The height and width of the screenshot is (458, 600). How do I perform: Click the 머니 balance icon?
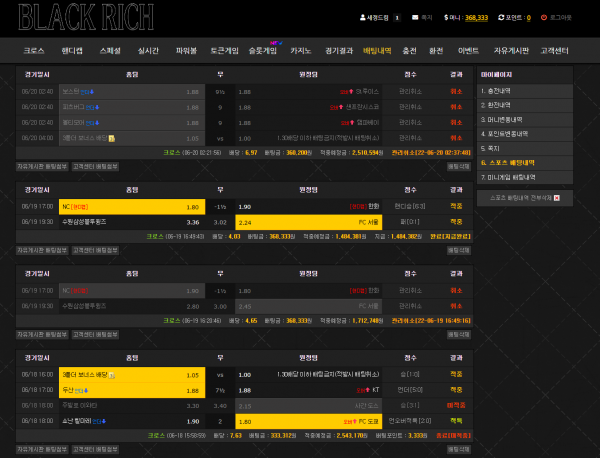[x=446, y=18]
